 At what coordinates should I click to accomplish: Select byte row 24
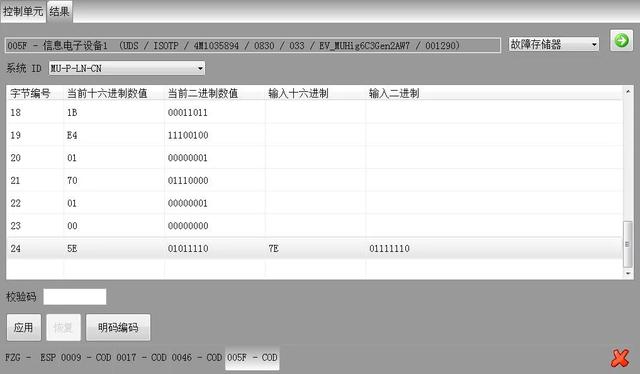point(315,248)
